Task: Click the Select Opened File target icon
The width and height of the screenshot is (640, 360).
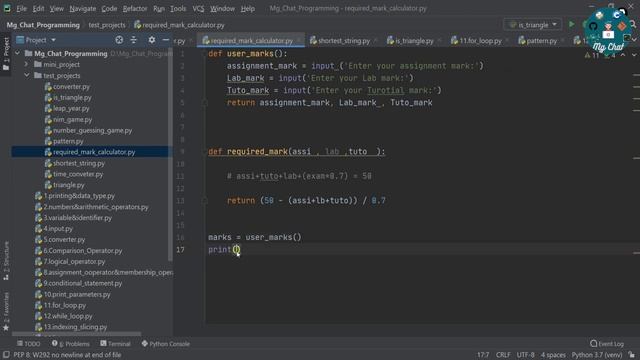Action: pos(119,40)
